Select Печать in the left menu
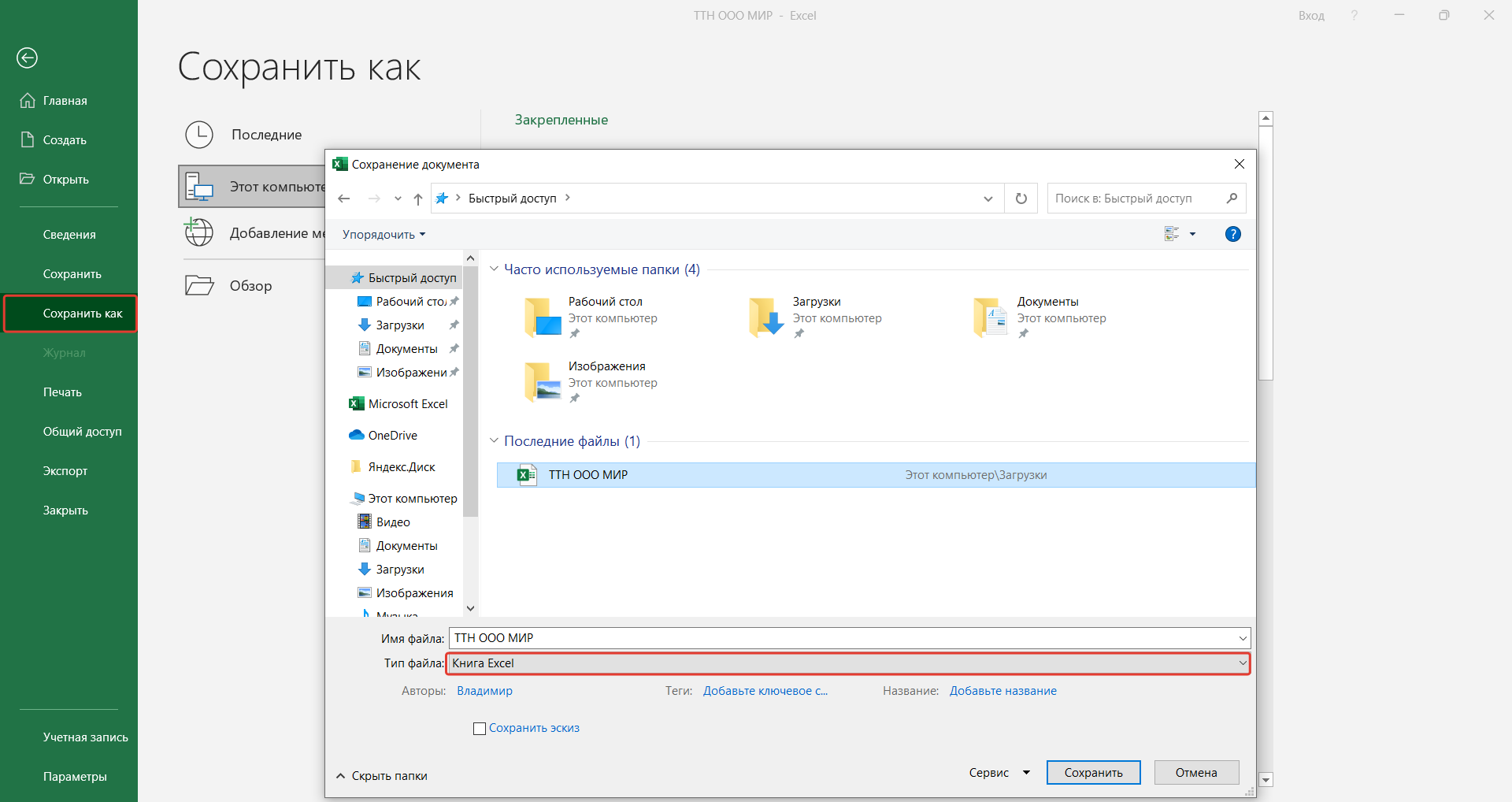1512x802 pixels. point(62,392)
